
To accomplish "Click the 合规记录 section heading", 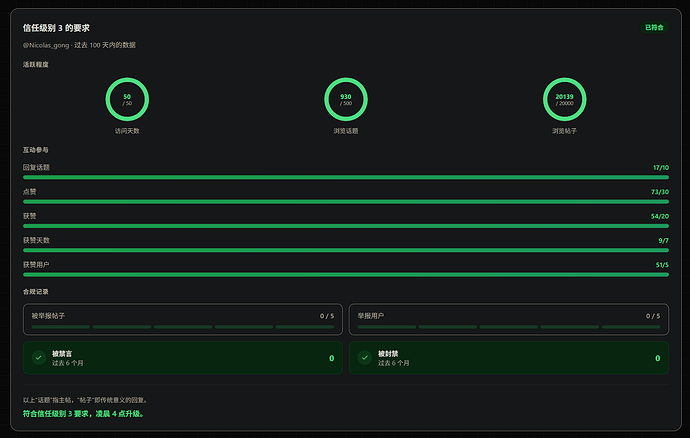I will 36,291.
